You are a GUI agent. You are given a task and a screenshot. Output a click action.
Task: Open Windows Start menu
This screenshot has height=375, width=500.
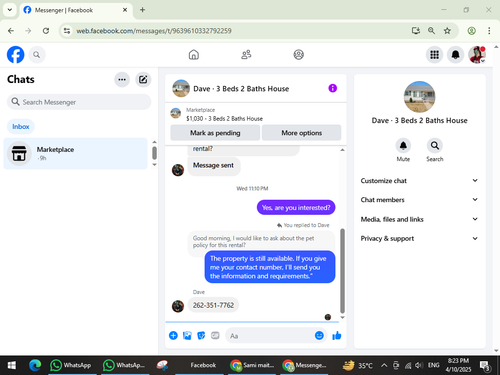(x=12, y=365)
